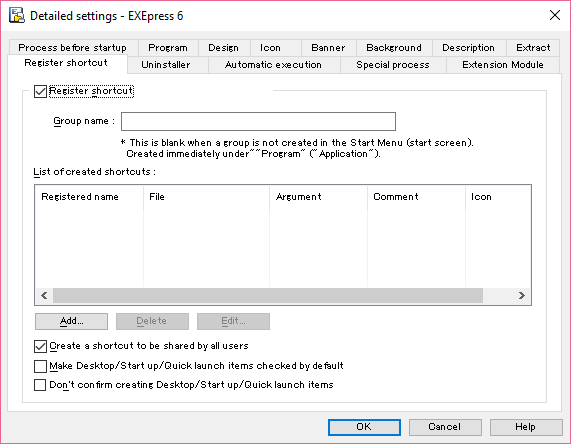Open the Special process tab
Screen dimensions: 571x444
(x=393, y=65)
